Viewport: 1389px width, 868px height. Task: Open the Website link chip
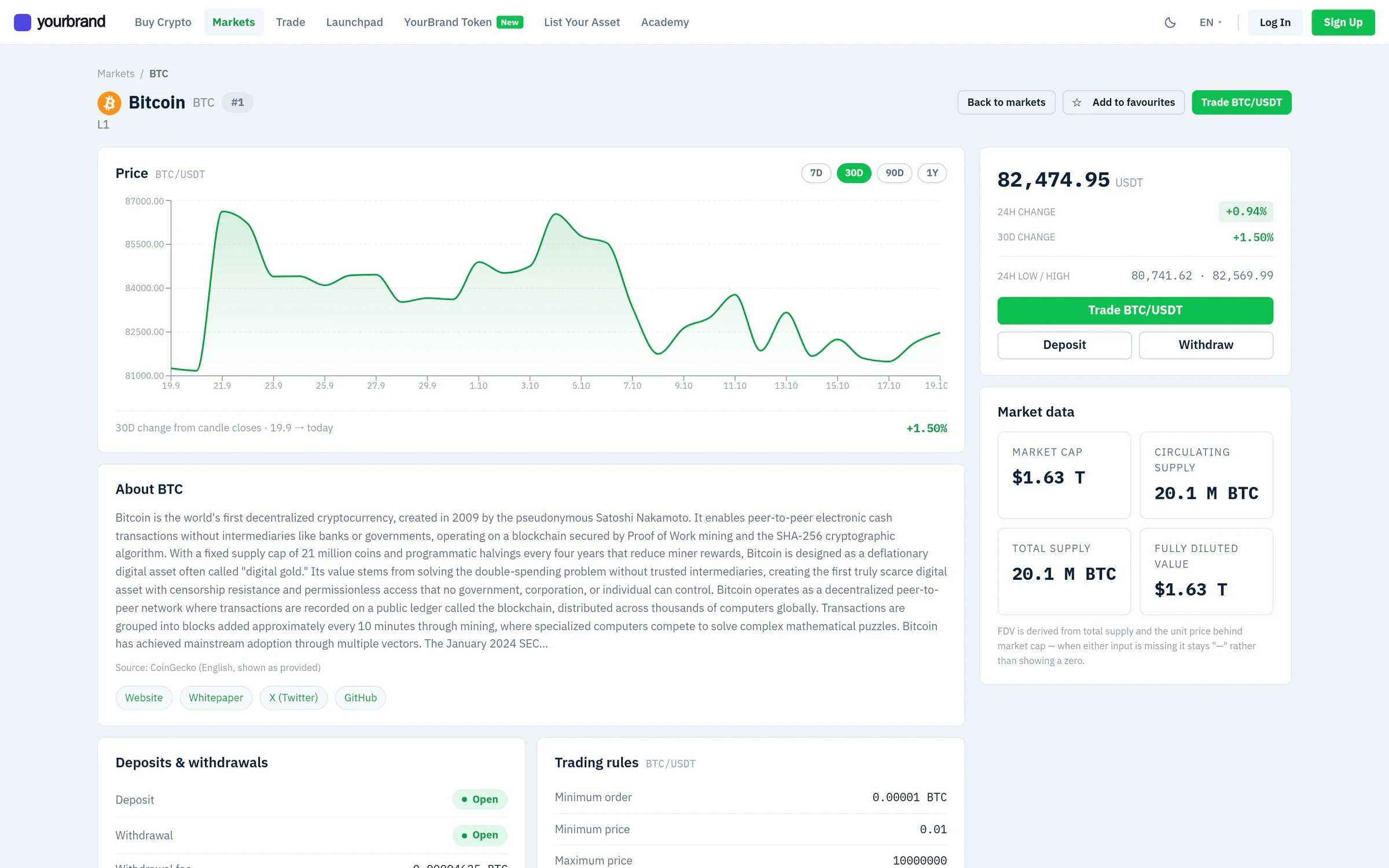point(144,698)
